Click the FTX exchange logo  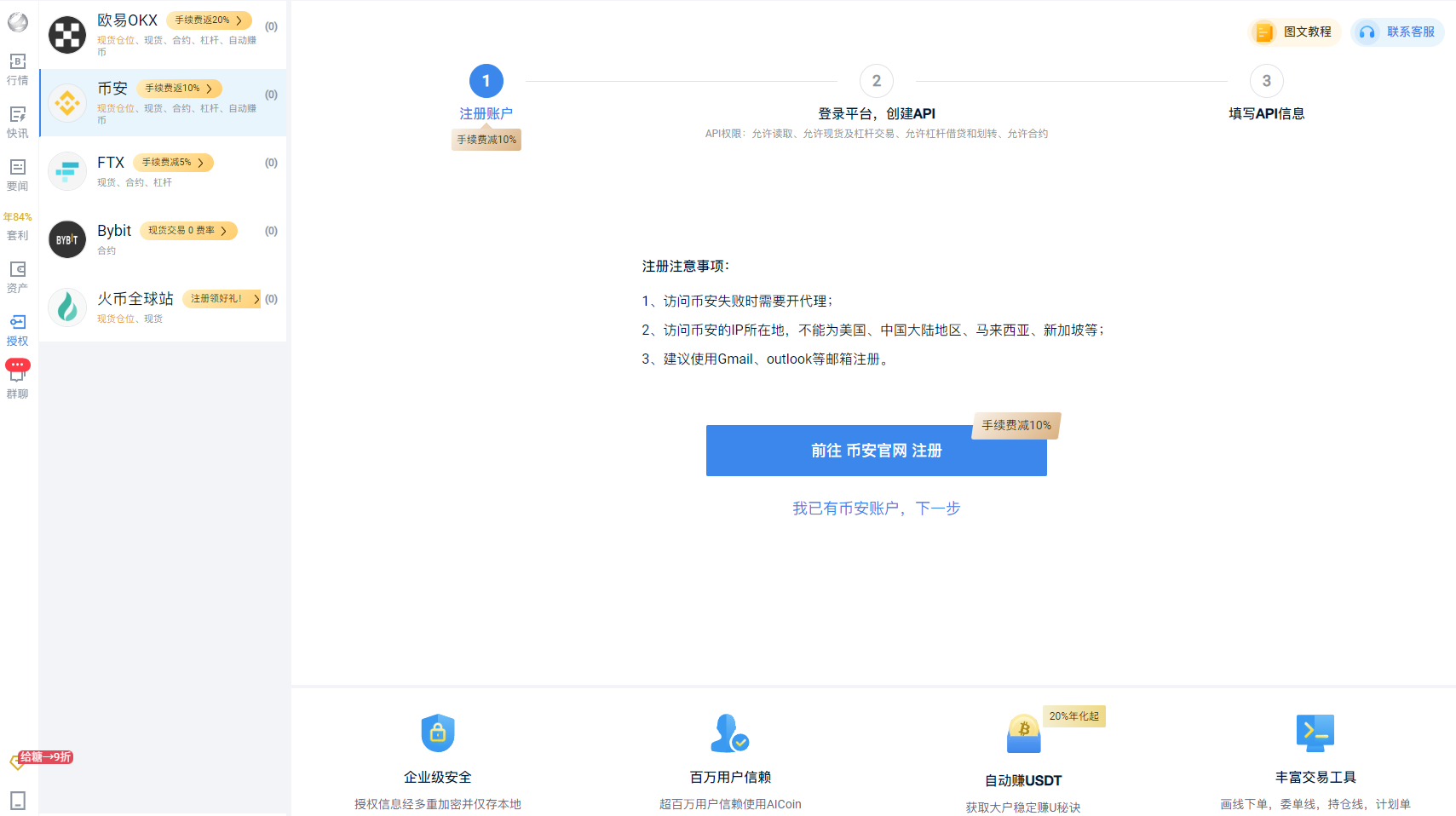coord(67,171)
